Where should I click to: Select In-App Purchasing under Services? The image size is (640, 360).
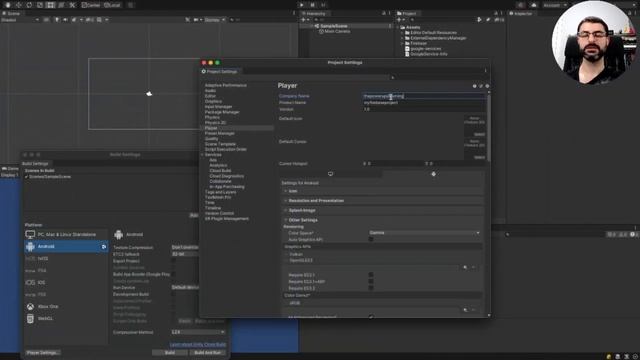coord(227,187)
